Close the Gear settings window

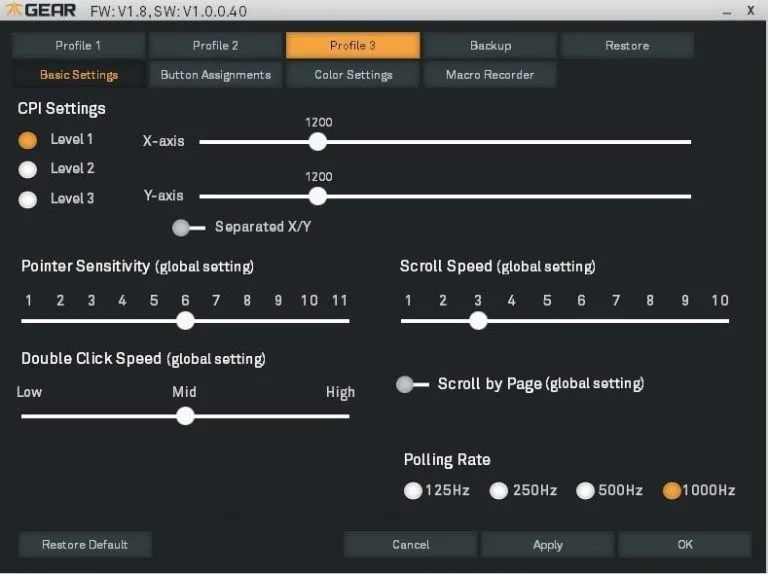[x=750, y=10]
